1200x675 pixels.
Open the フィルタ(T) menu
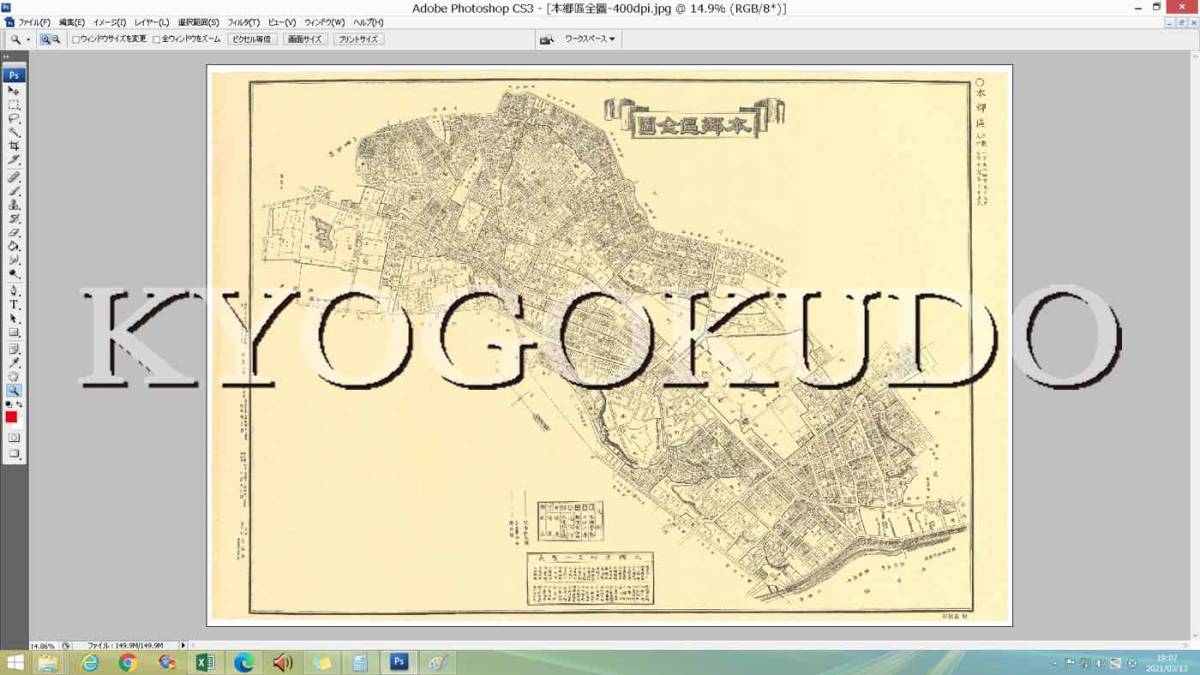[243, 22]
